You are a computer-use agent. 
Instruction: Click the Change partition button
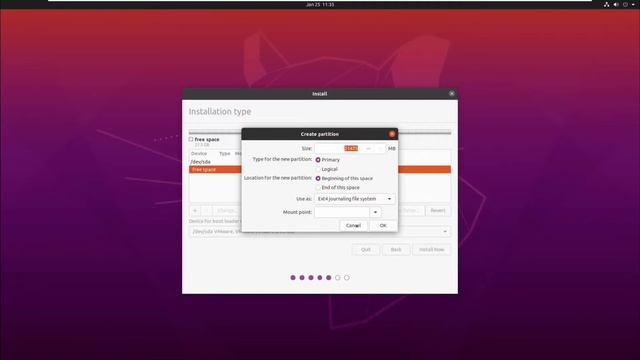[x=227, y=211]
